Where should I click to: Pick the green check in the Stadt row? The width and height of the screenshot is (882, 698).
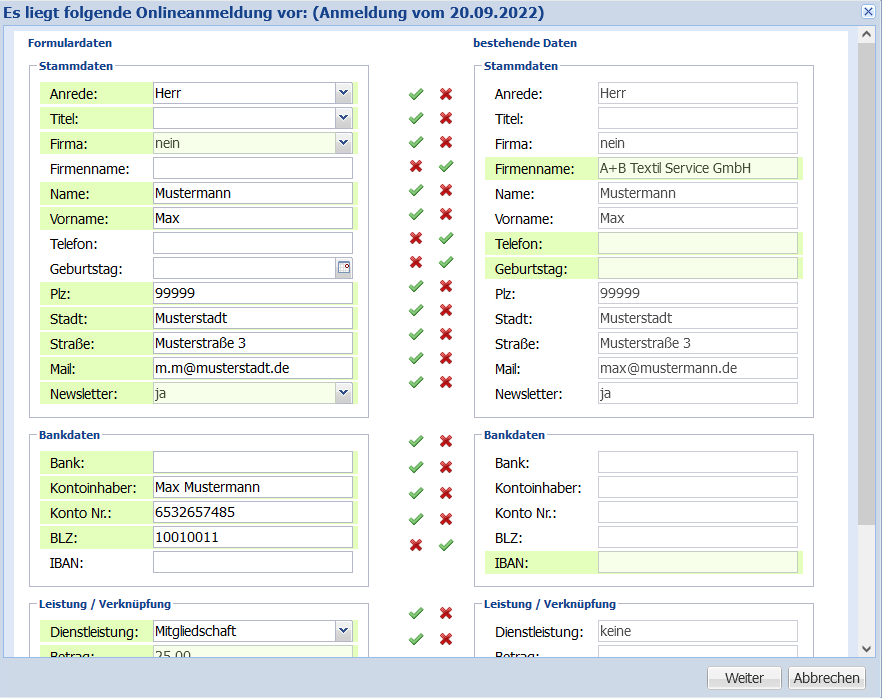(416, 310)
